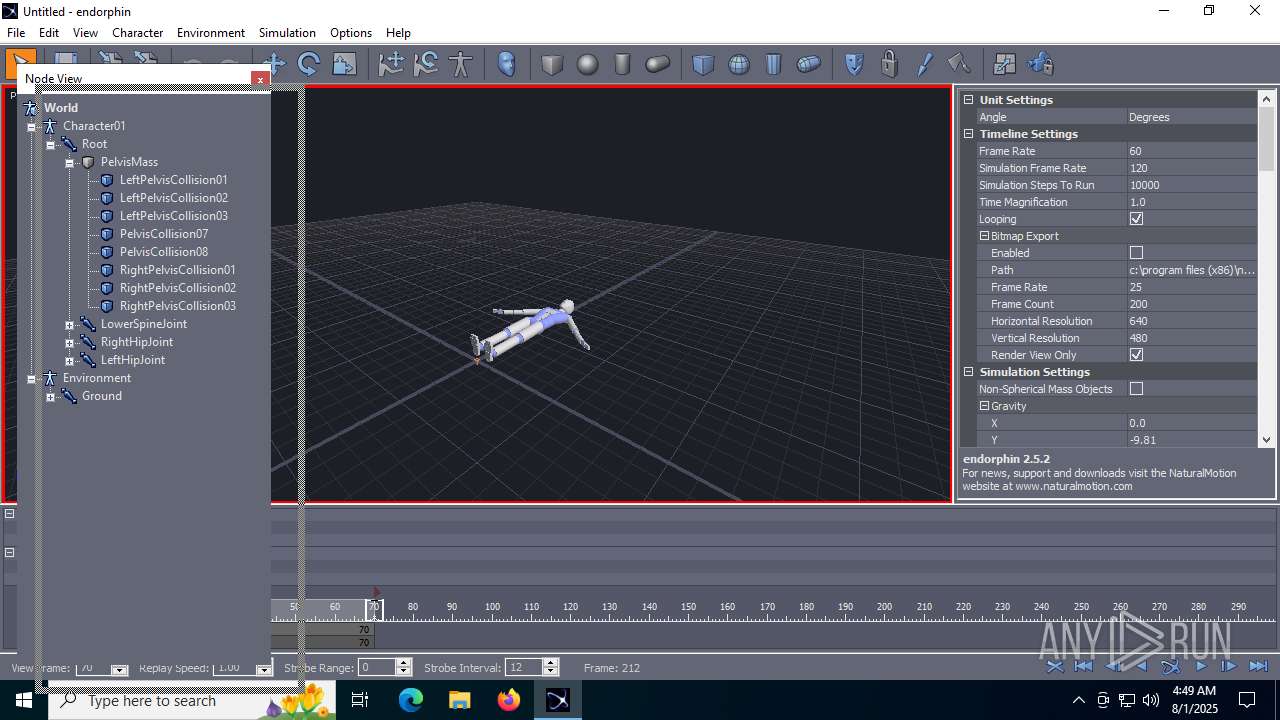
Task: Enable Bitmap Export Enabled checkbox
Action: point(1136,253)
